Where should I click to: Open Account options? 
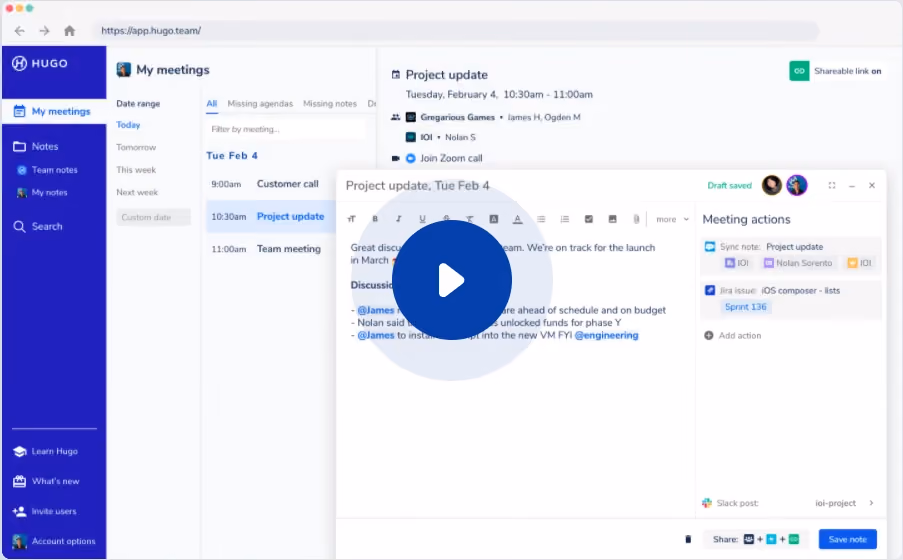[54, 541]
